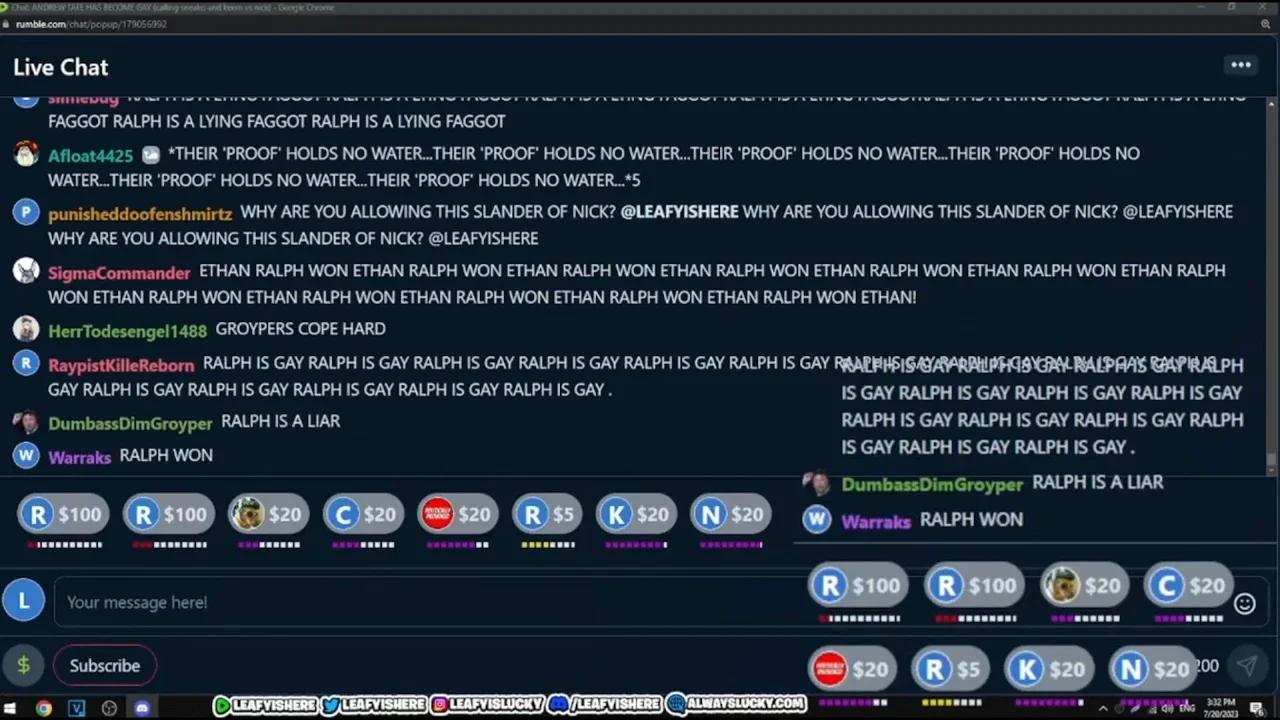Click the Subscribe button

tap(104, 665)
